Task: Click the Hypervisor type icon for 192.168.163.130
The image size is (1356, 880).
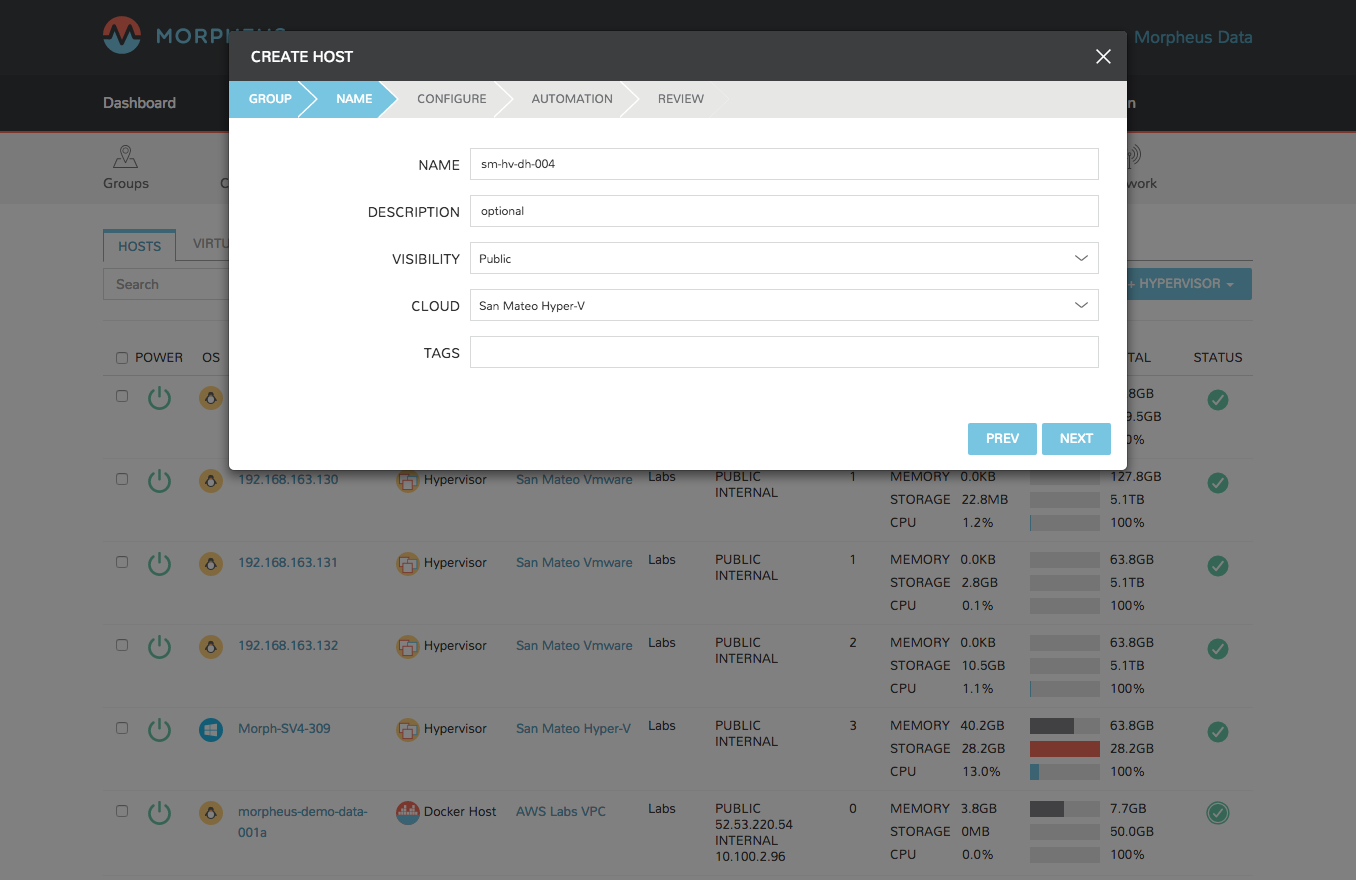Action: click(x=407, y=481)
